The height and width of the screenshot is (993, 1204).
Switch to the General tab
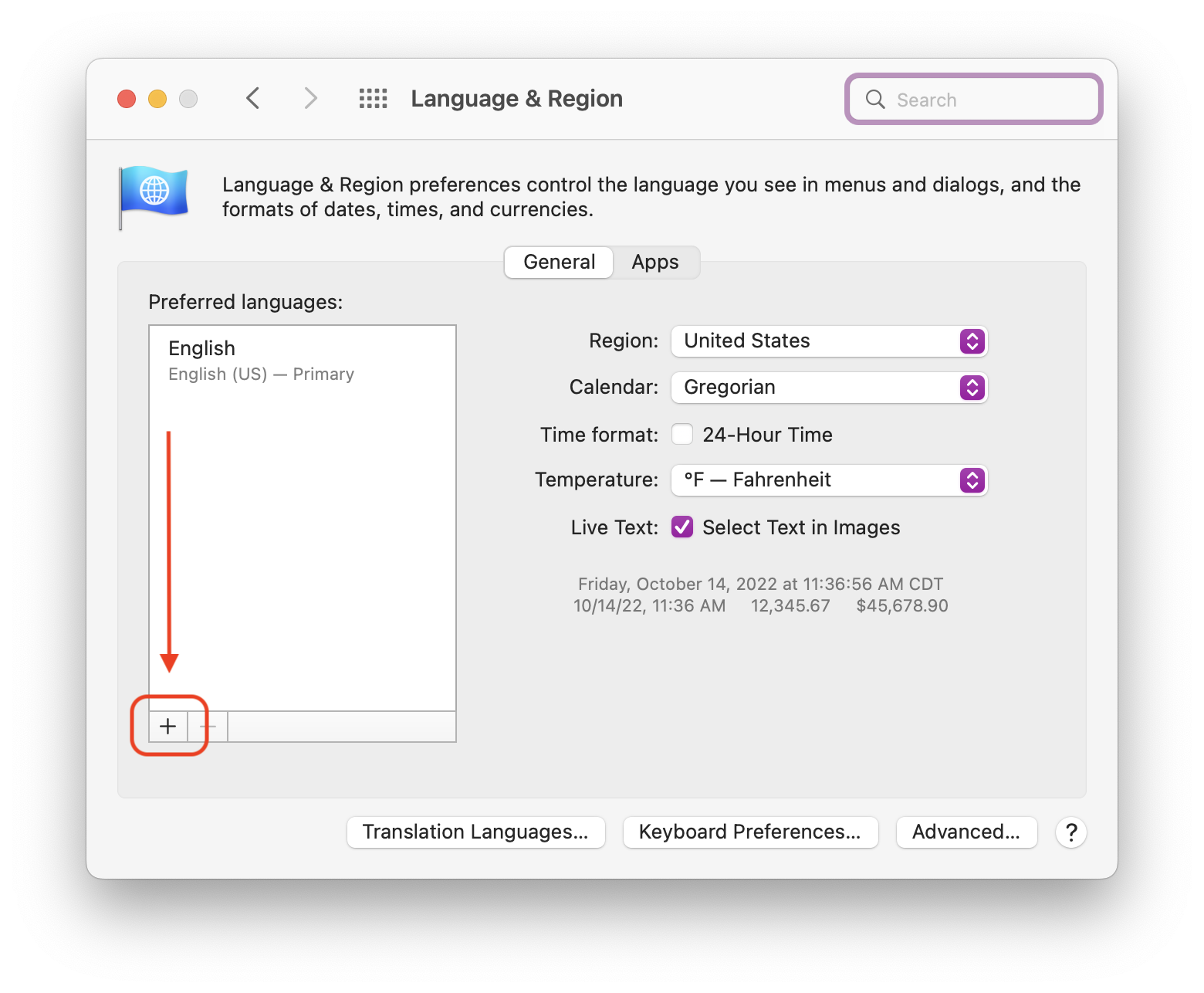(x=560, y=263)
